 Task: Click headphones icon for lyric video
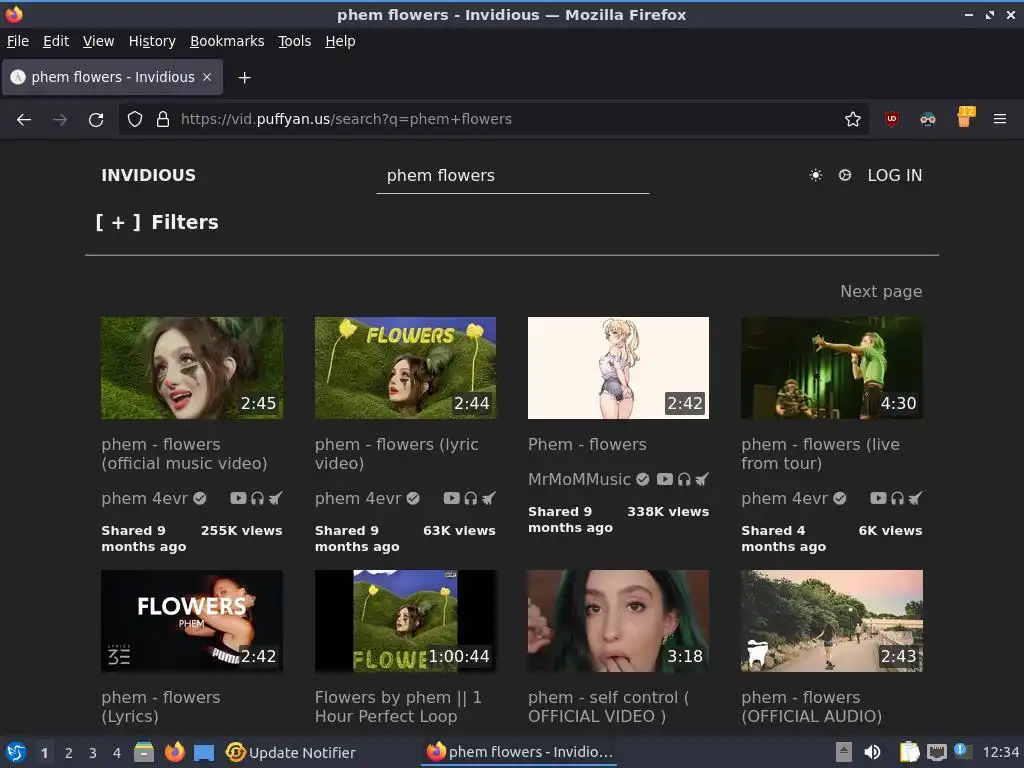click(471, 498)
